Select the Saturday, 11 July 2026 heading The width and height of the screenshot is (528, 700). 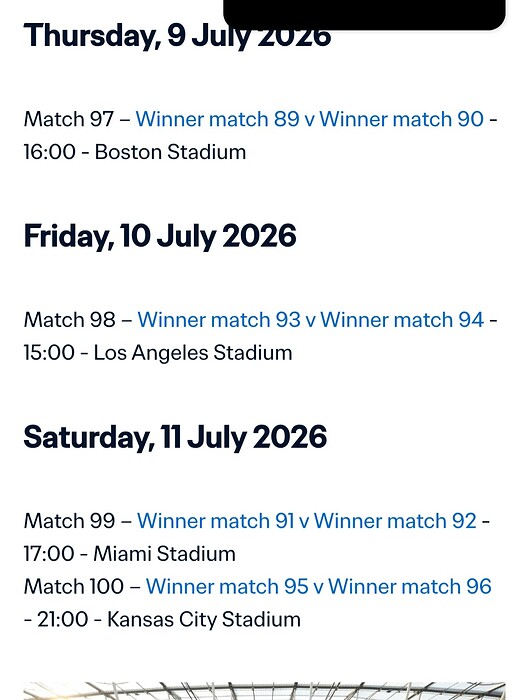point(175,437)
